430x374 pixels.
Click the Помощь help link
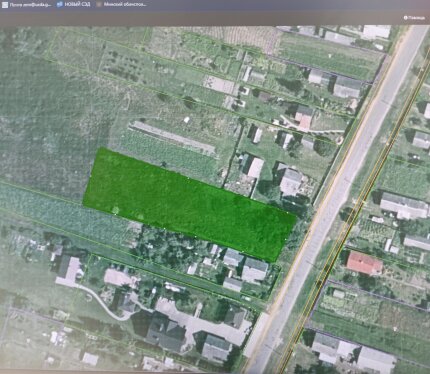(x=414, y=18)
